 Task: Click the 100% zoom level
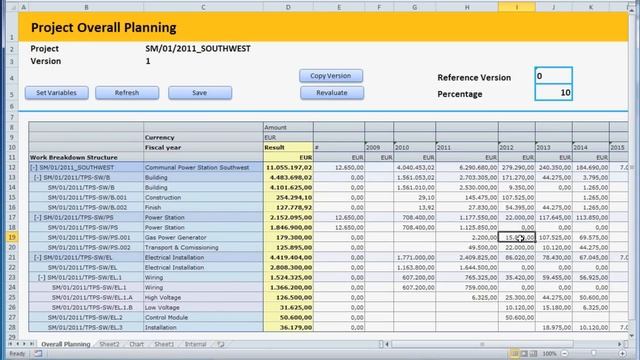[549, 353]
